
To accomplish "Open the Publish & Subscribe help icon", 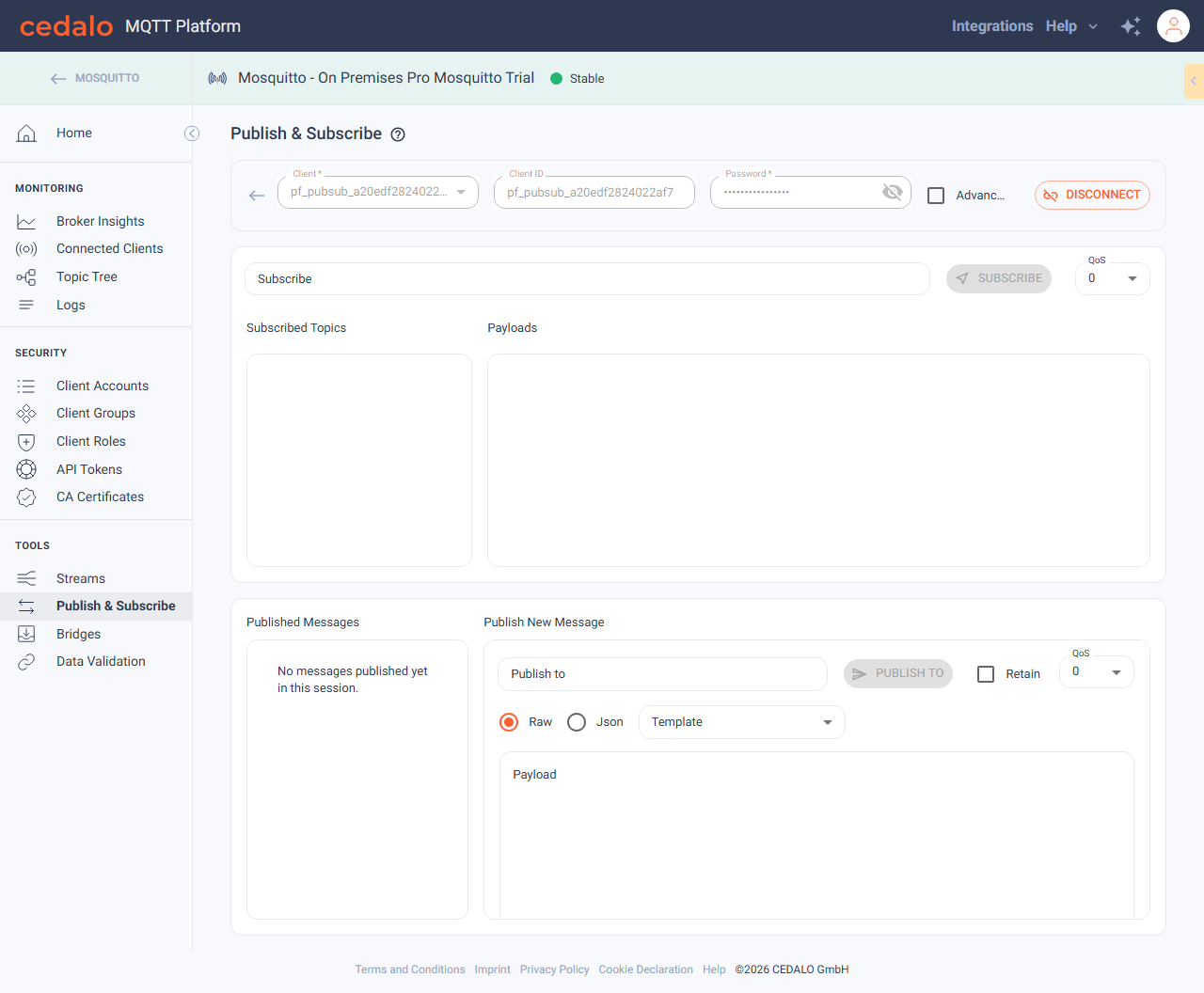I will (x=398, y=134).
